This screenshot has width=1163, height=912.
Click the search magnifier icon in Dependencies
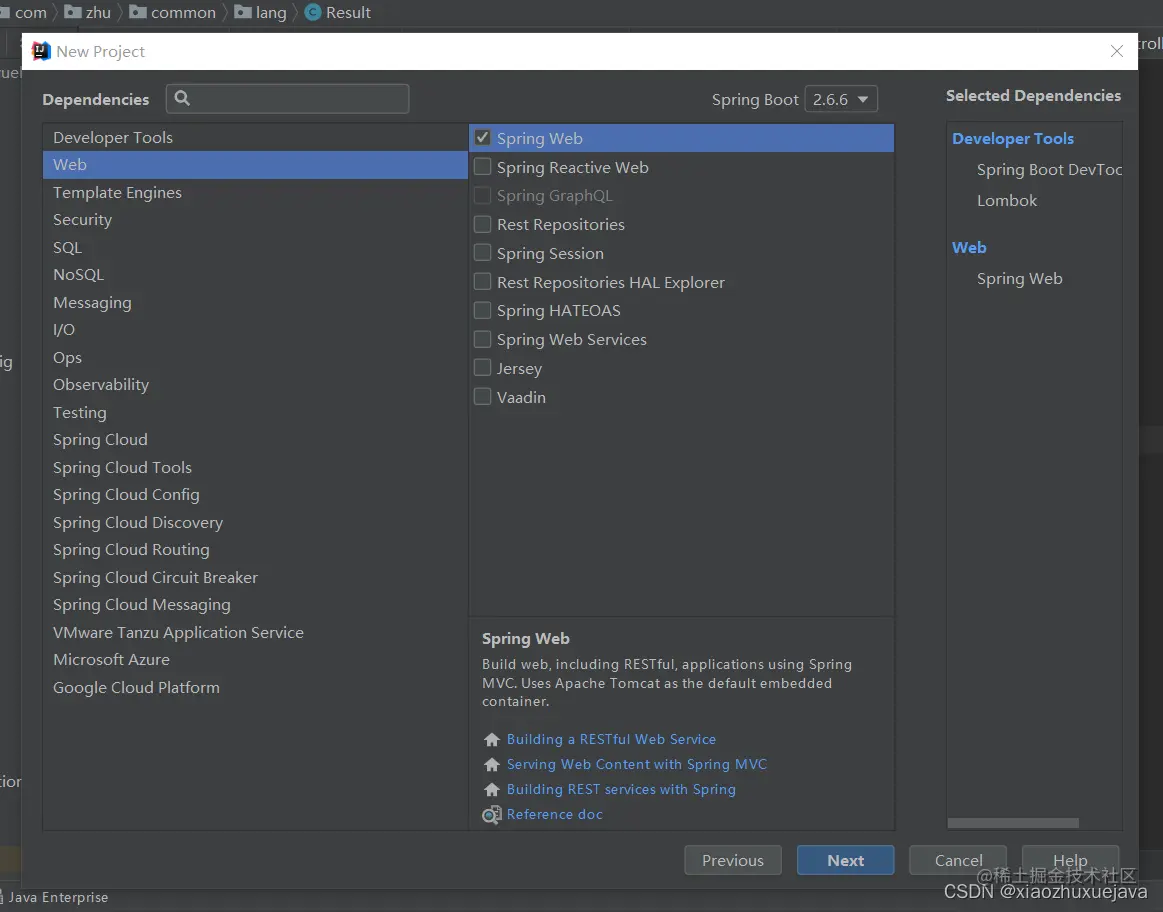pos(182,98)
